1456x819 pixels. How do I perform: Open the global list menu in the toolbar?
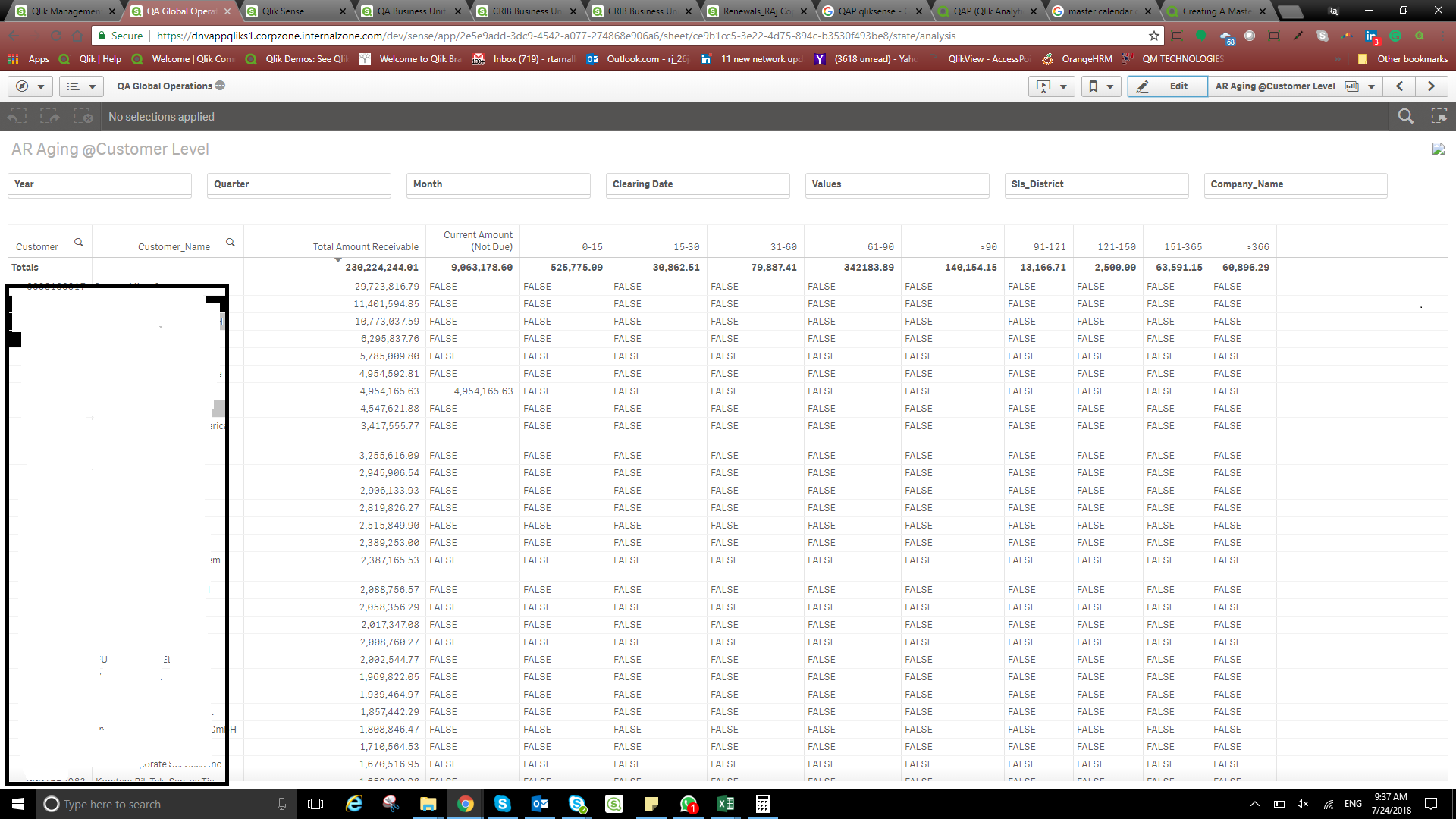tap(81, 86)
